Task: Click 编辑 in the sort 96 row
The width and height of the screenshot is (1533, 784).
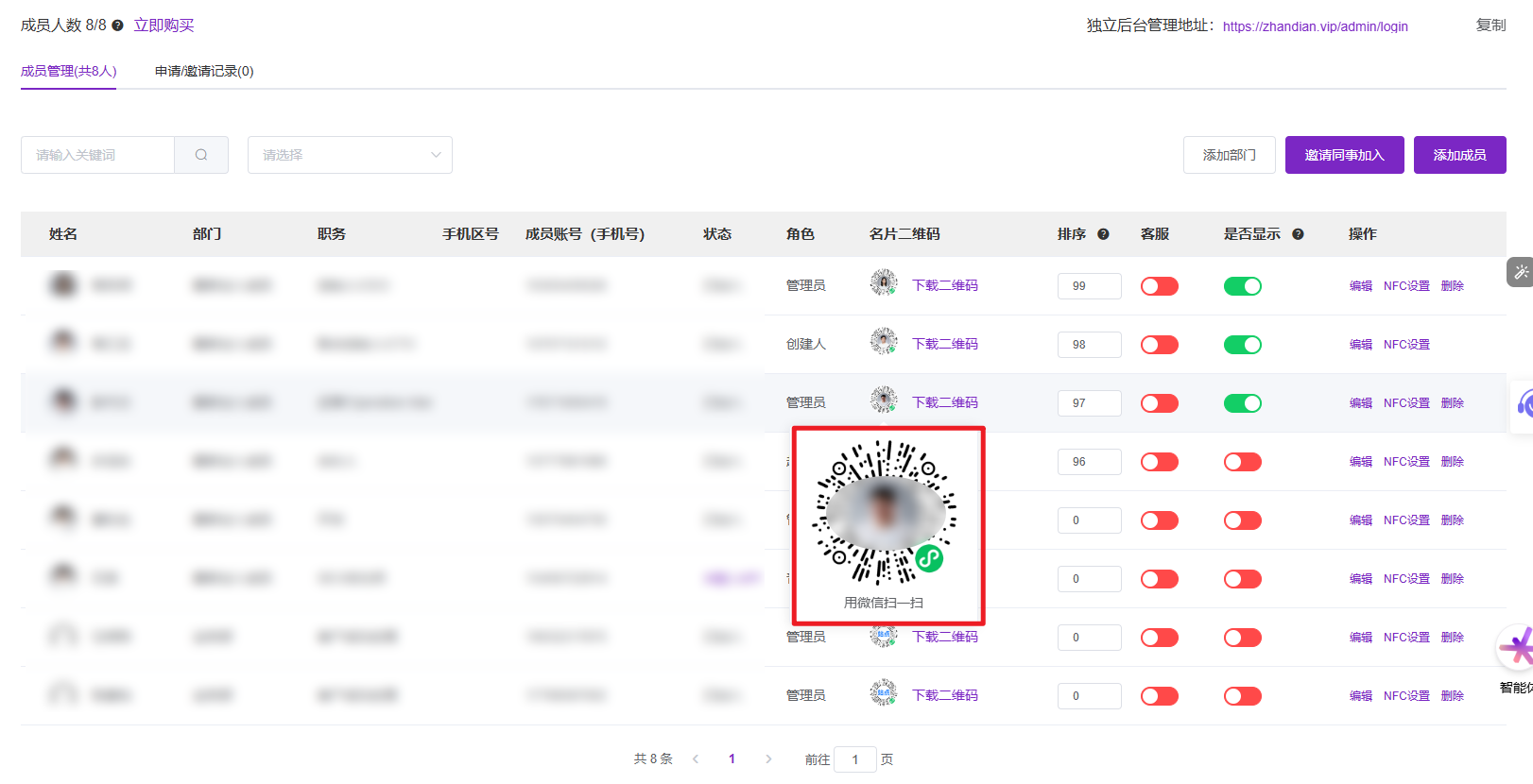Action: point(1361,462)
